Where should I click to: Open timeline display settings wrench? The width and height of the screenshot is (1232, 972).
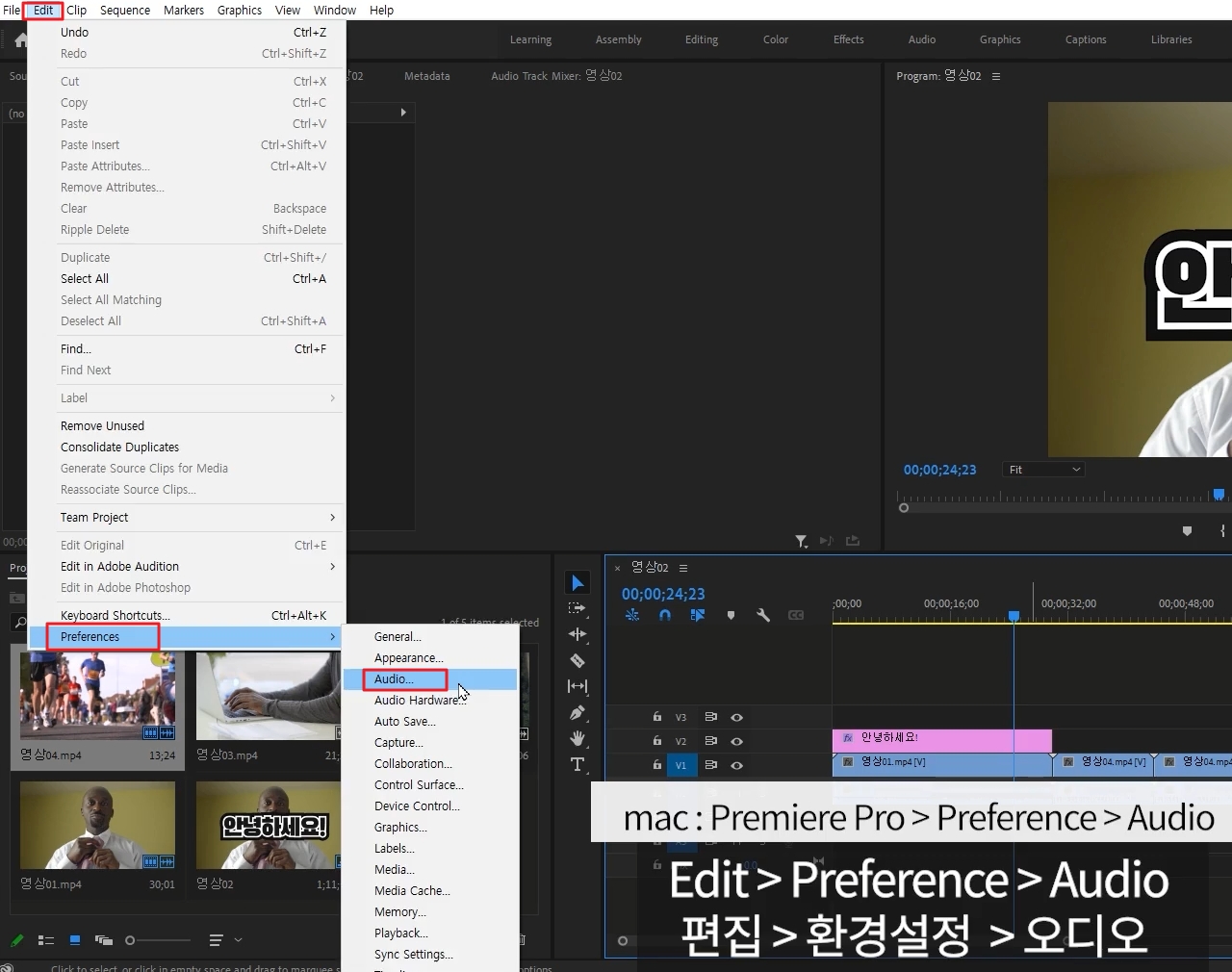point(763,615)
